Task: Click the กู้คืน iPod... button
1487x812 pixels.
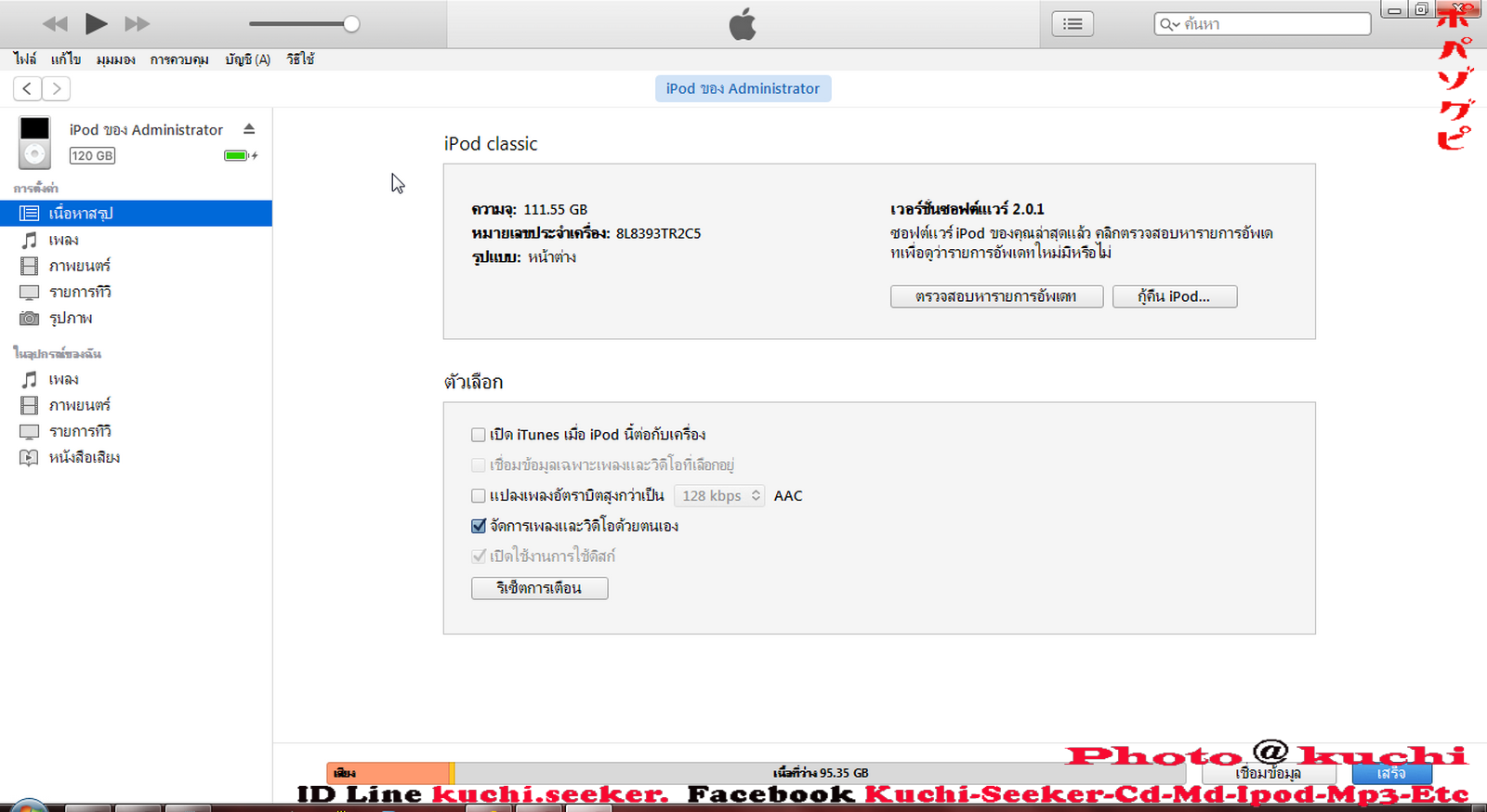Action: tap(1175, 296)
